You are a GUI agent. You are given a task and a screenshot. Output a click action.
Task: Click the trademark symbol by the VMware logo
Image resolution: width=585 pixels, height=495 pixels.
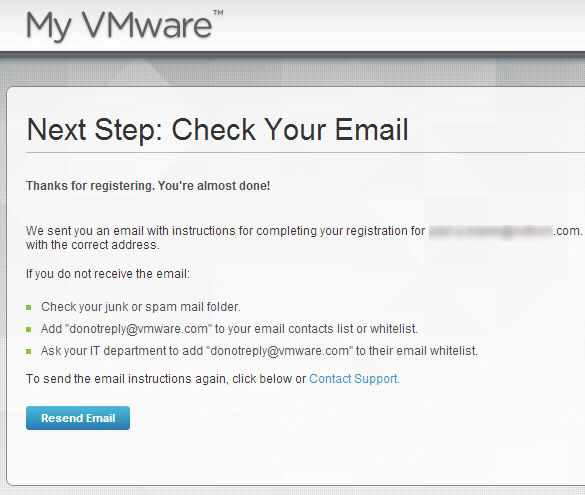point(218,13)
